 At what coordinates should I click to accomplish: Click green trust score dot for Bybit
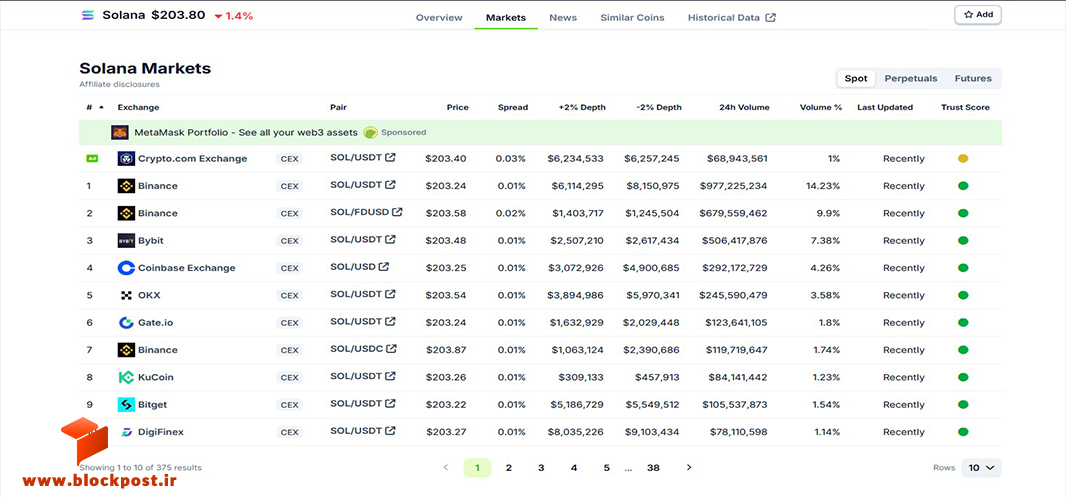tap(963, 240)
